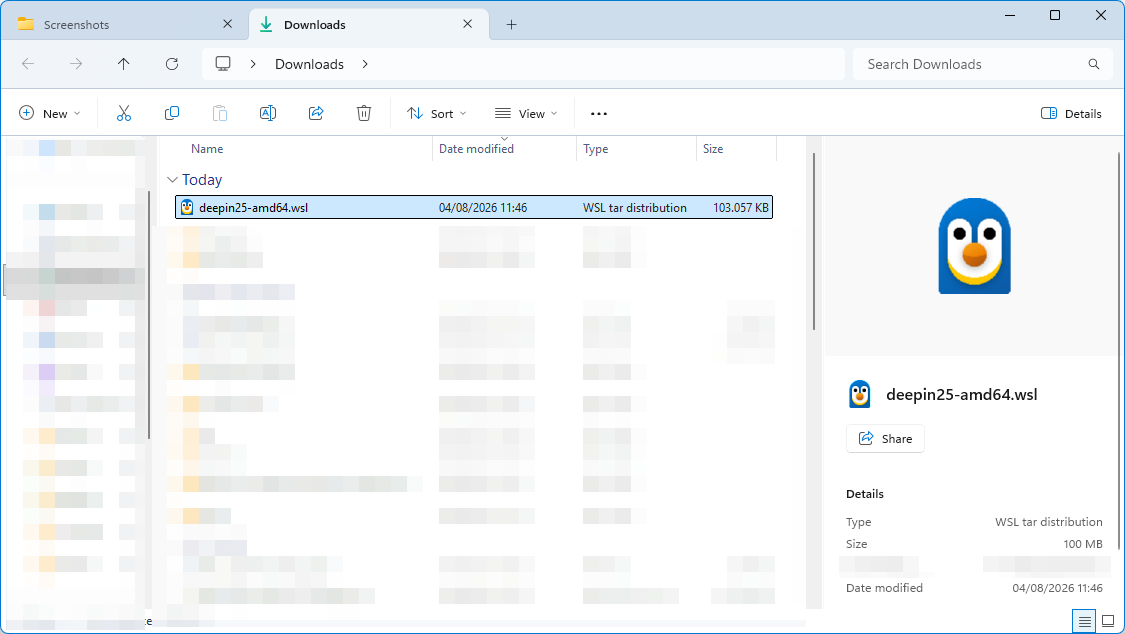
Task: Click WSL tar distribution in file row
Action: coord(635,207)
